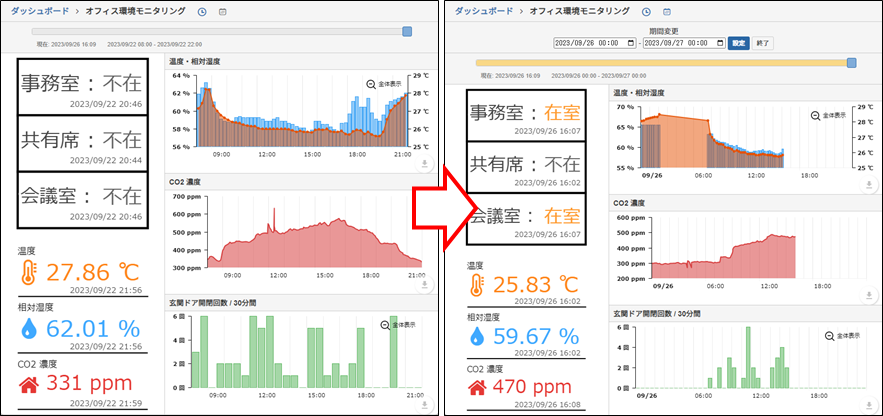Open ダッシュボード breadcrumb link in 09/26 dashboard
The height and width of the screenshot is (416, 883).
tap(484, 11)
